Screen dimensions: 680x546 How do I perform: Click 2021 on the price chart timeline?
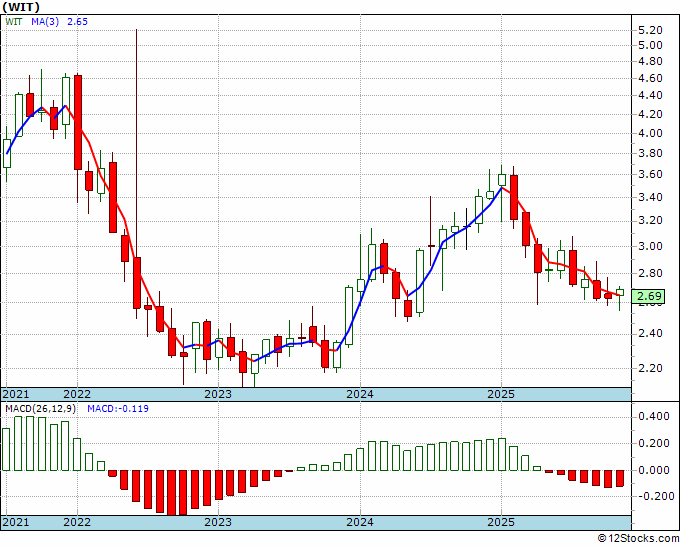click(16, 394)
